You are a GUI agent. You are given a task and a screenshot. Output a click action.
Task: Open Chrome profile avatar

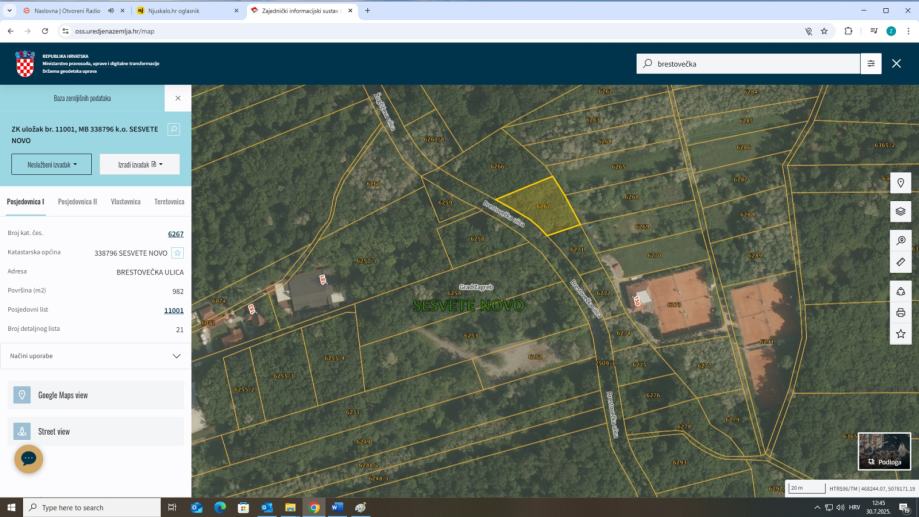tap(891, 31)
